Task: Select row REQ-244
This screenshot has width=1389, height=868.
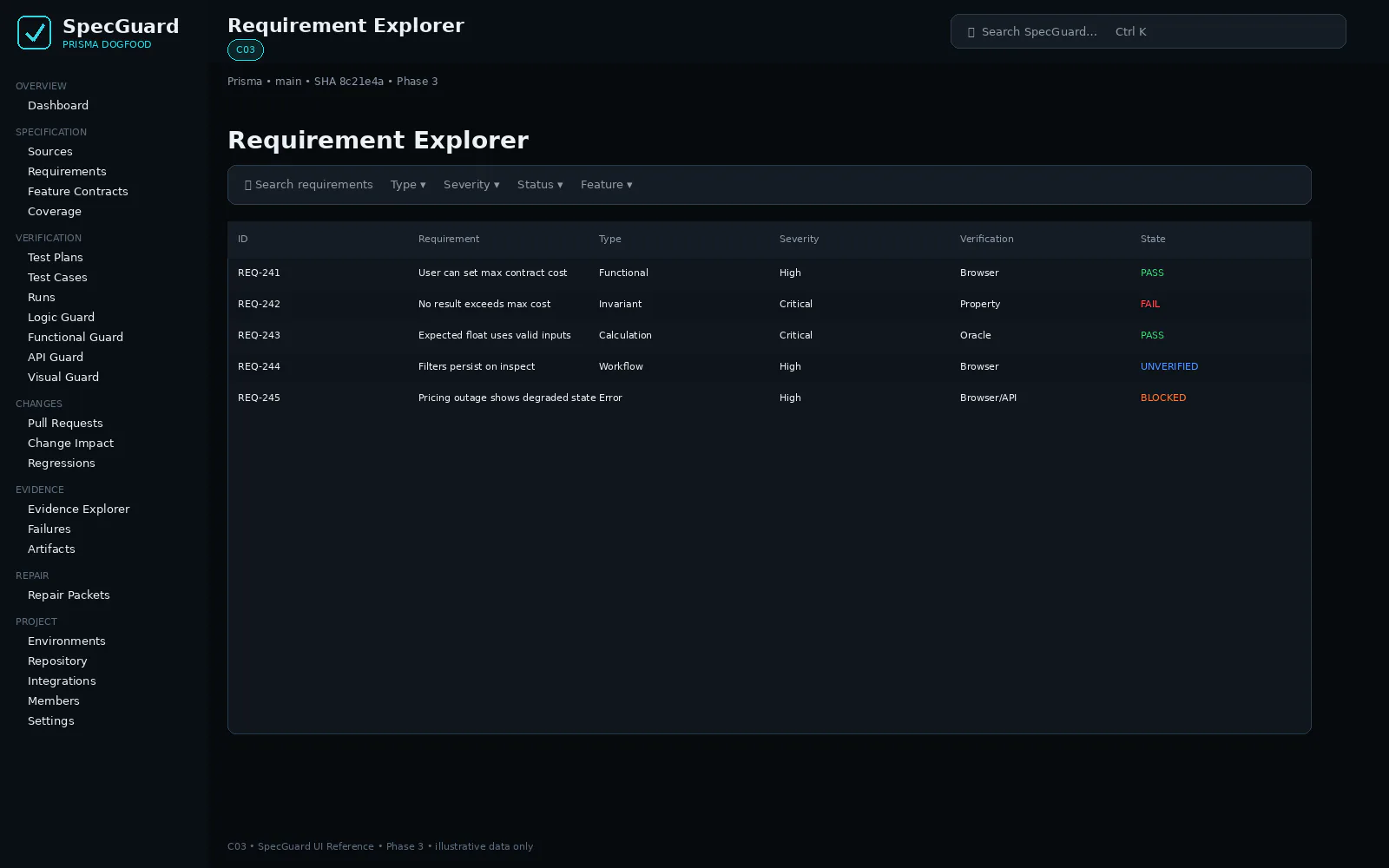Action: click(x=769, y=366)
